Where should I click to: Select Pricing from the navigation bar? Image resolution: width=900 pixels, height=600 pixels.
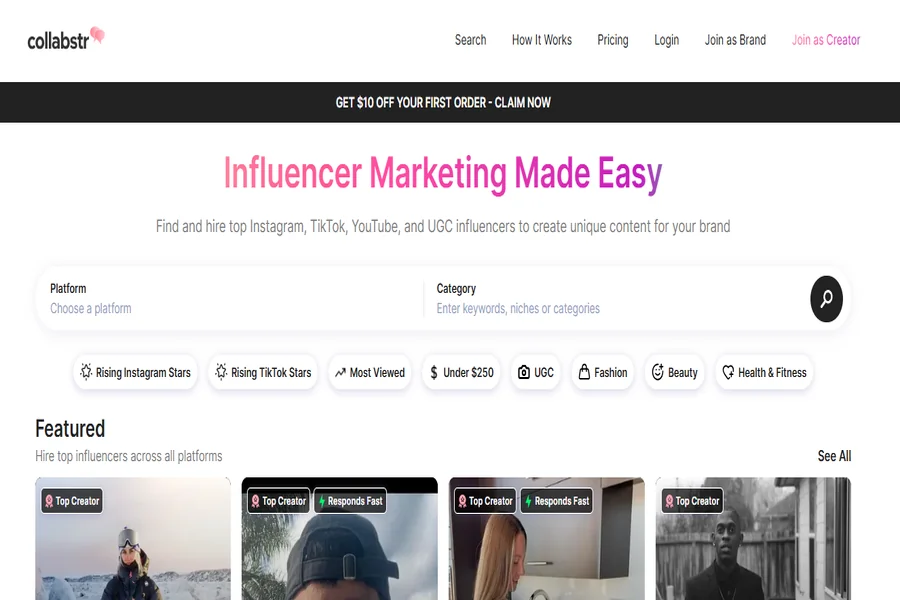[613, 40]
